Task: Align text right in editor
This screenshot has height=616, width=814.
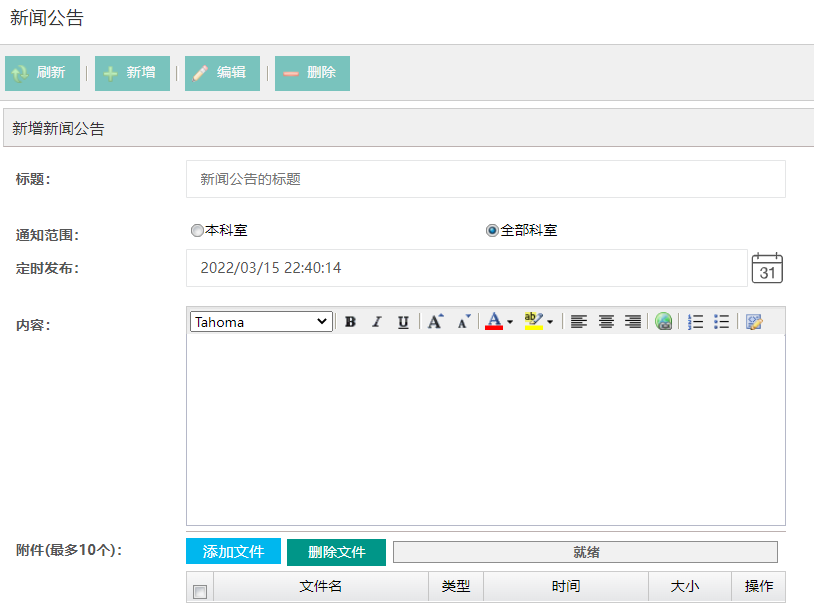Action: pos(633,322)
